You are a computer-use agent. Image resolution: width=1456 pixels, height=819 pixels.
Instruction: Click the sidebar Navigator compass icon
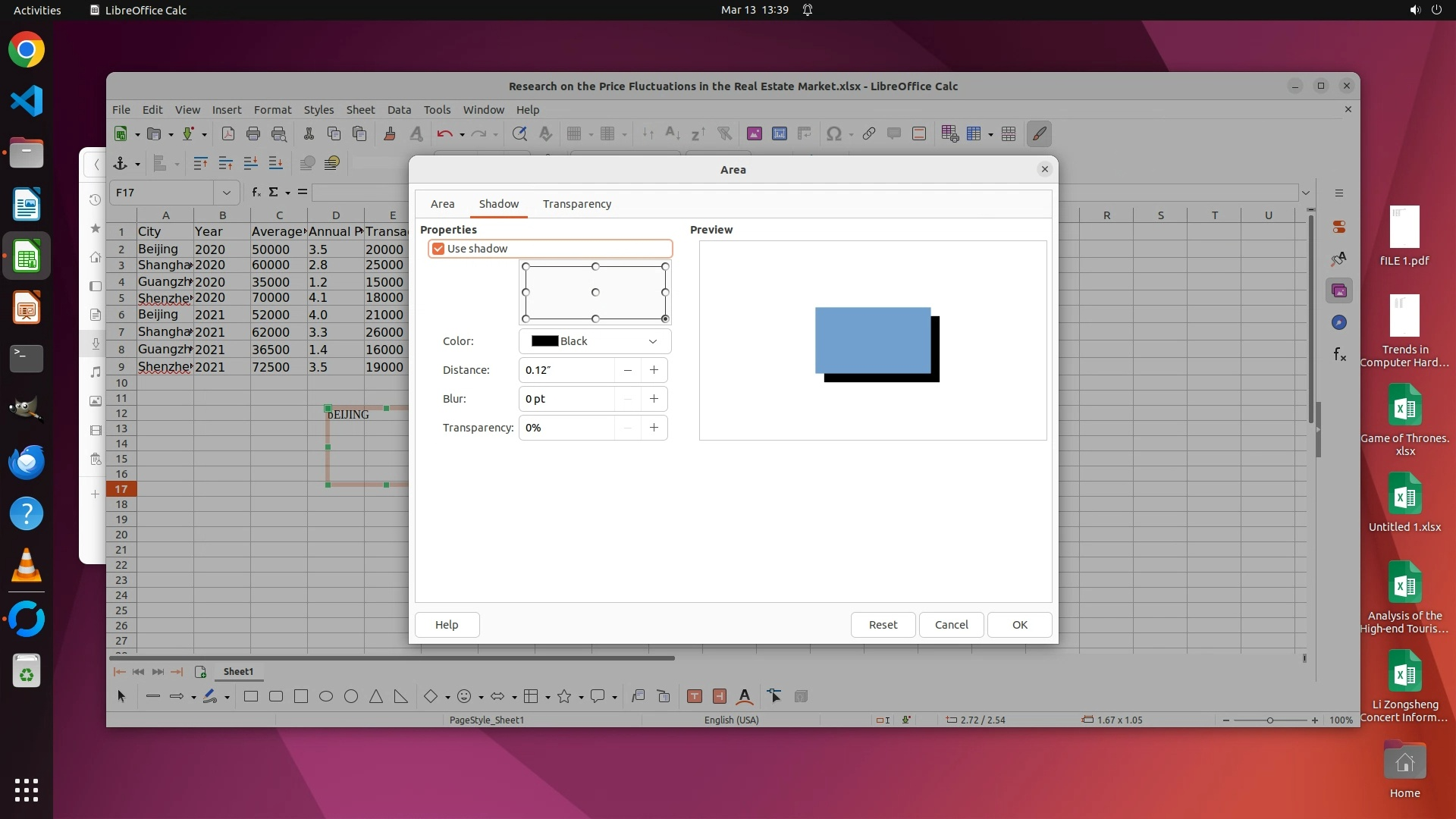[1339, 322]
